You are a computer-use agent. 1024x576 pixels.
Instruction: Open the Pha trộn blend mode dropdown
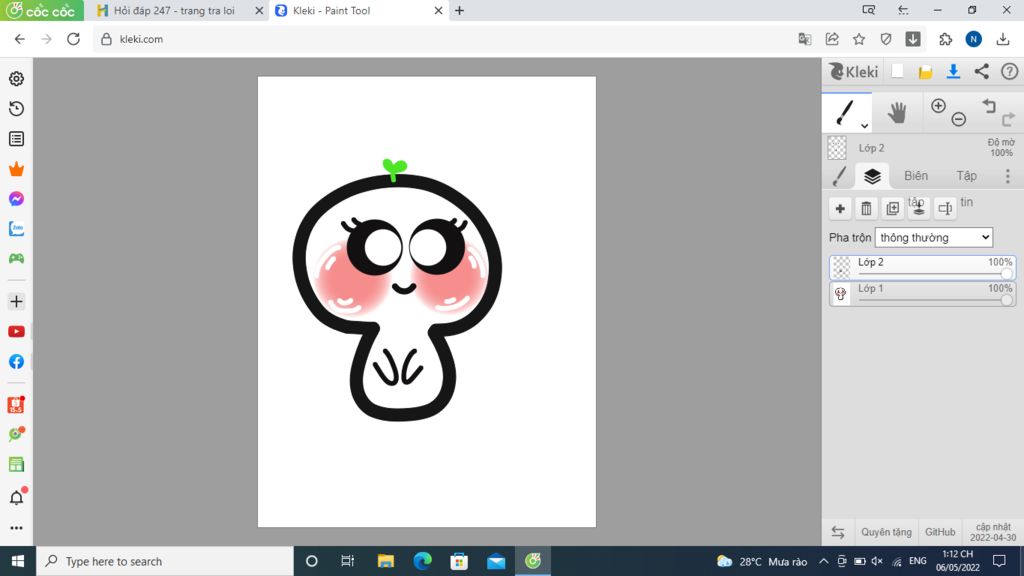click(x=933, y=237)
